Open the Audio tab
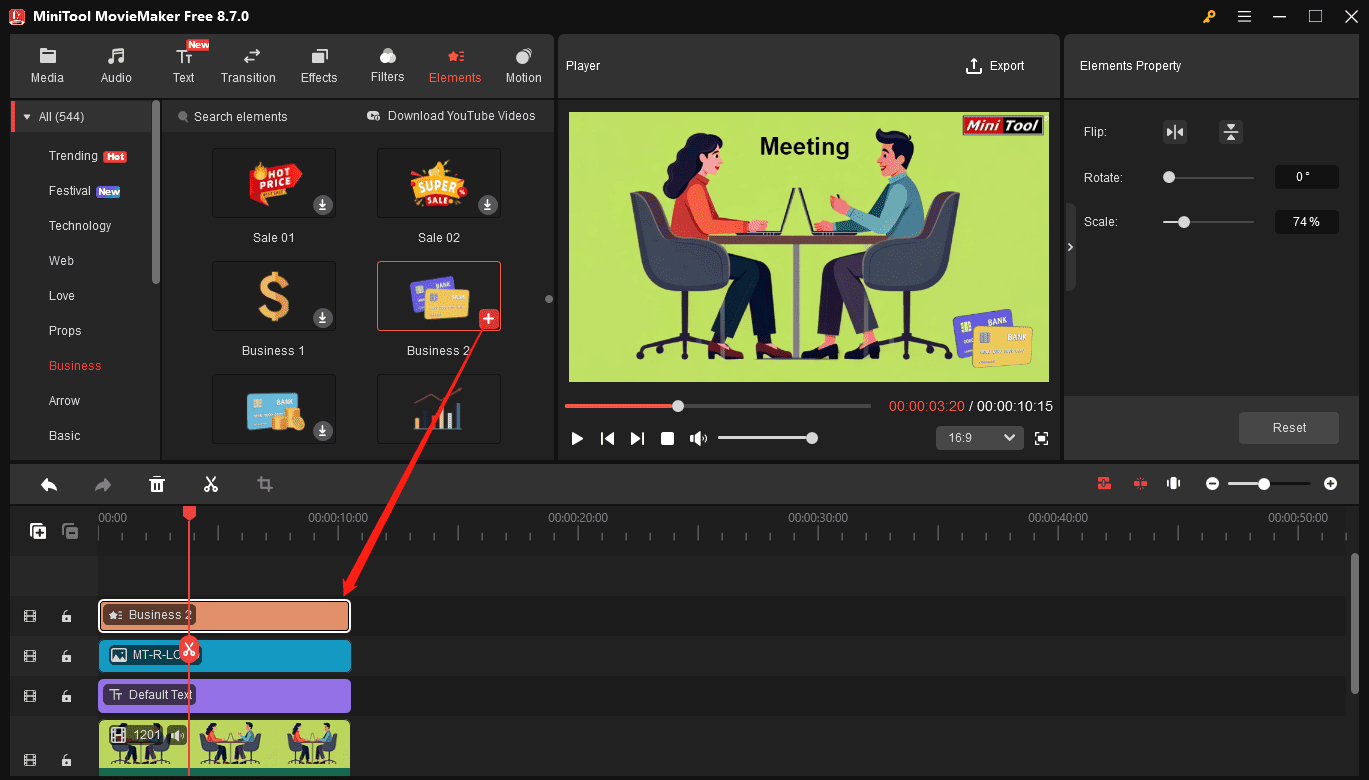 coord(116,66)
